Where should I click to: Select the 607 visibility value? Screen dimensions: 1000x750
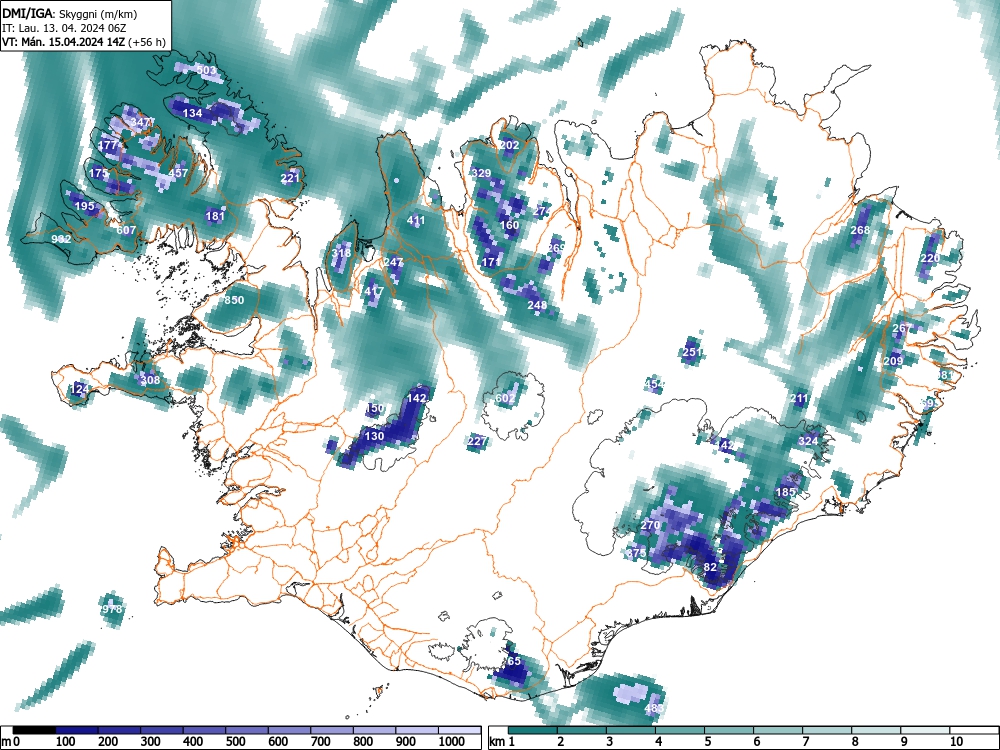point(126,230)
